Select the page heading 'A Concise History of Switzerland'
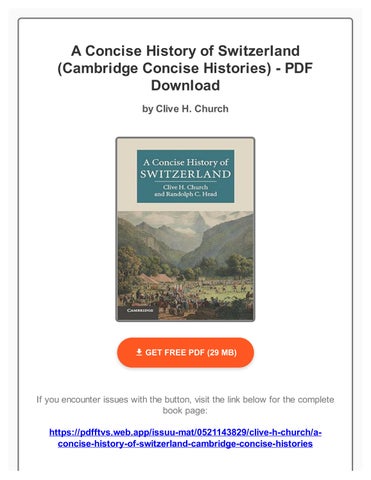 pos(185,51)
